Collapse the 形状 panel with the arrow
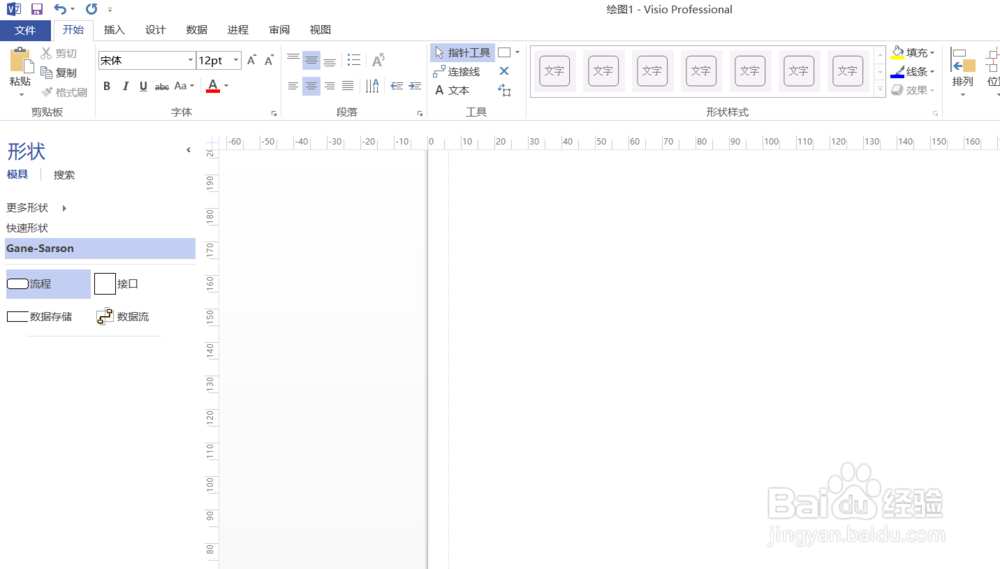Image resolution: width=1000 pixels, height=569 pixels. point(188,150)
